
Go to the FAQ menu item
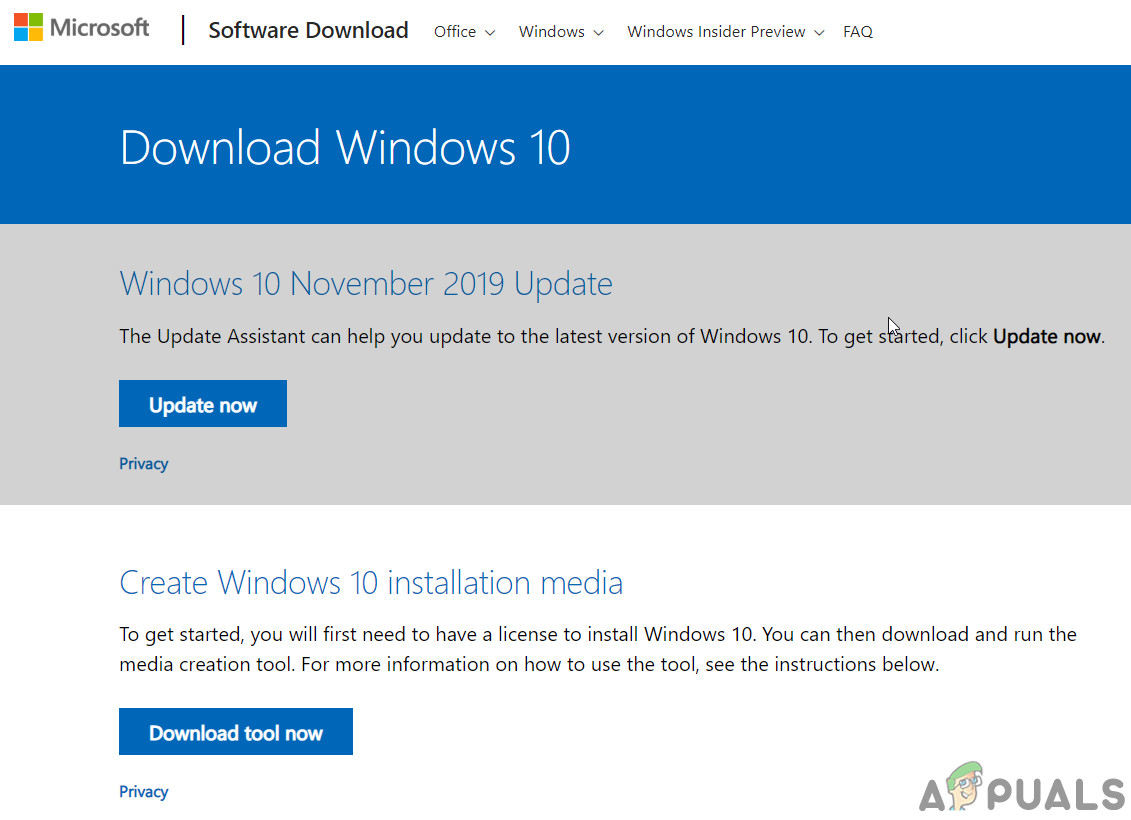858,32
